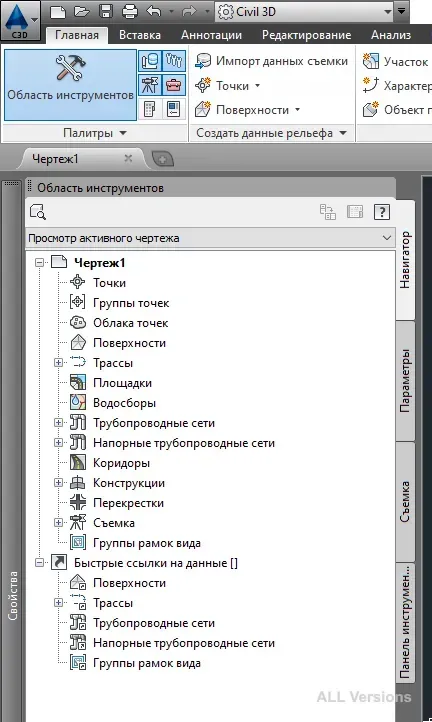432x722 pixels.
Task: Expand the Съемка tree node
Action: [58, 523]
